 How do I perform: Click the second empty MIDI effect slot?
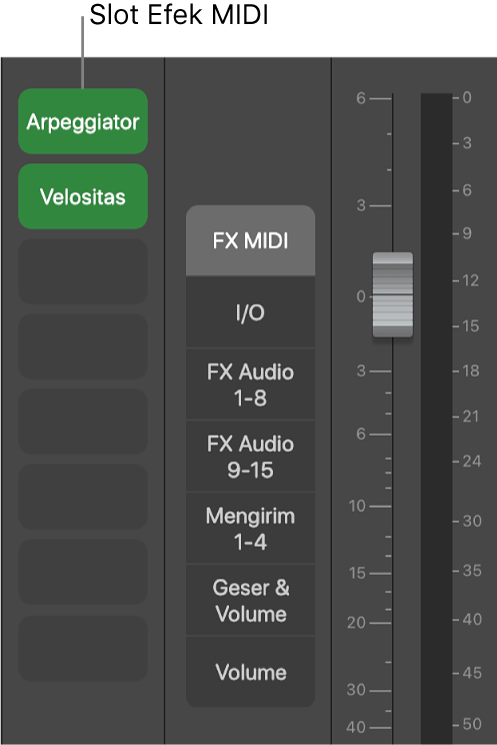pyautogui.click(x=83, y=346)
